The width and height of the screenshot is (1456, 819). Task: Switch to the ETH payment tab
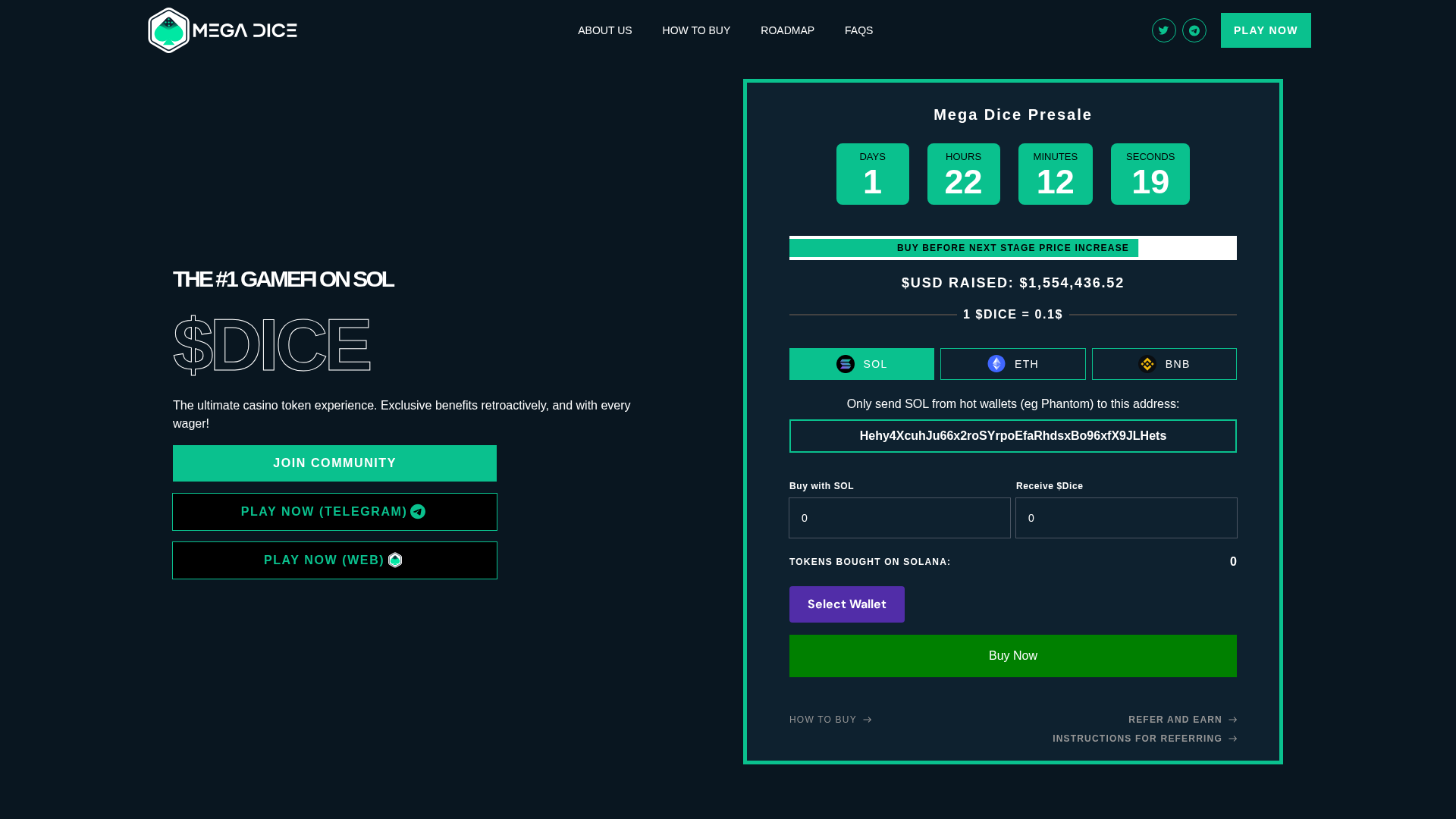pyautogui.click(x=1013, y=364)
